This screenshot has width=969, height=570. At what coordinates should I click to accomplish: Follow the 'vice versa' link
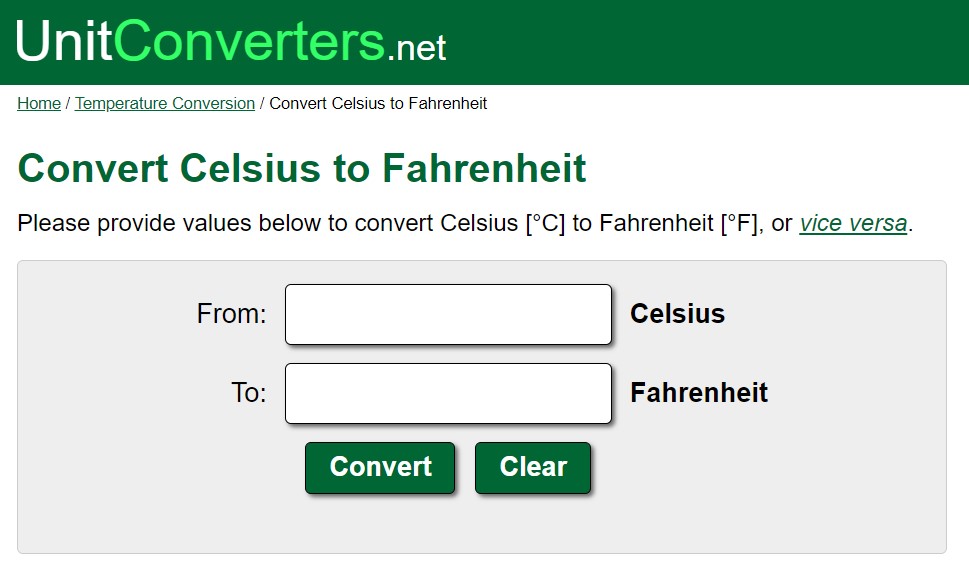point(853,223)
